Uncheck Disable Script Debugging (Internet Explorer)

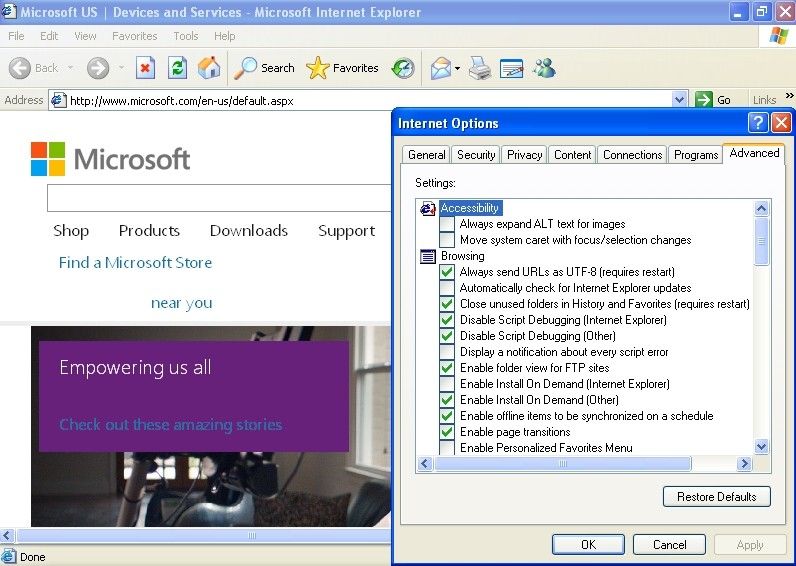(447, 320)
